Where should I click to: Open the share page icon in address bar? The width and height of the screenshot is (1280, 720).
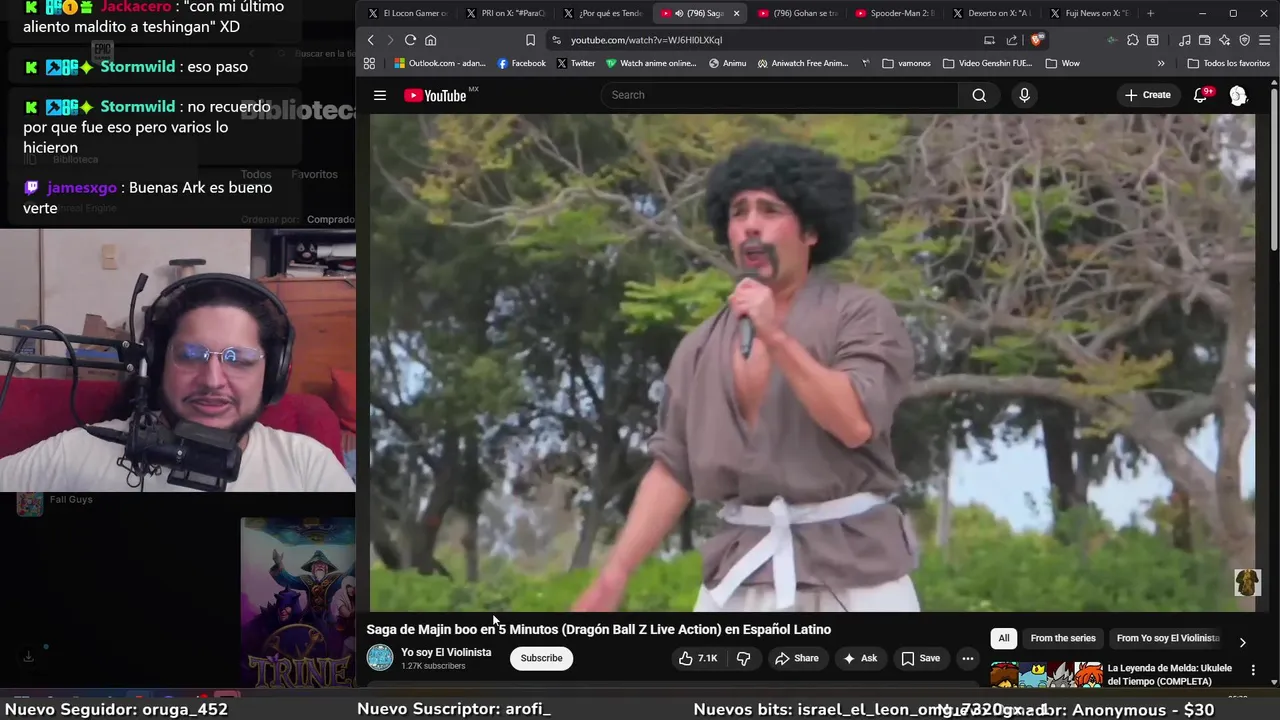(1012, 40)
